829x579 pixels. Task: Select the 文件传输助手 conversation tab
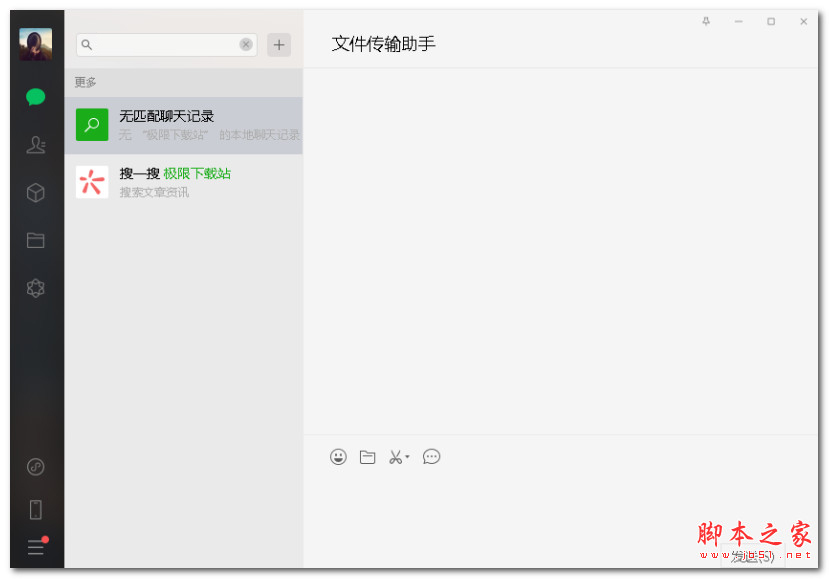coord(385,44)
